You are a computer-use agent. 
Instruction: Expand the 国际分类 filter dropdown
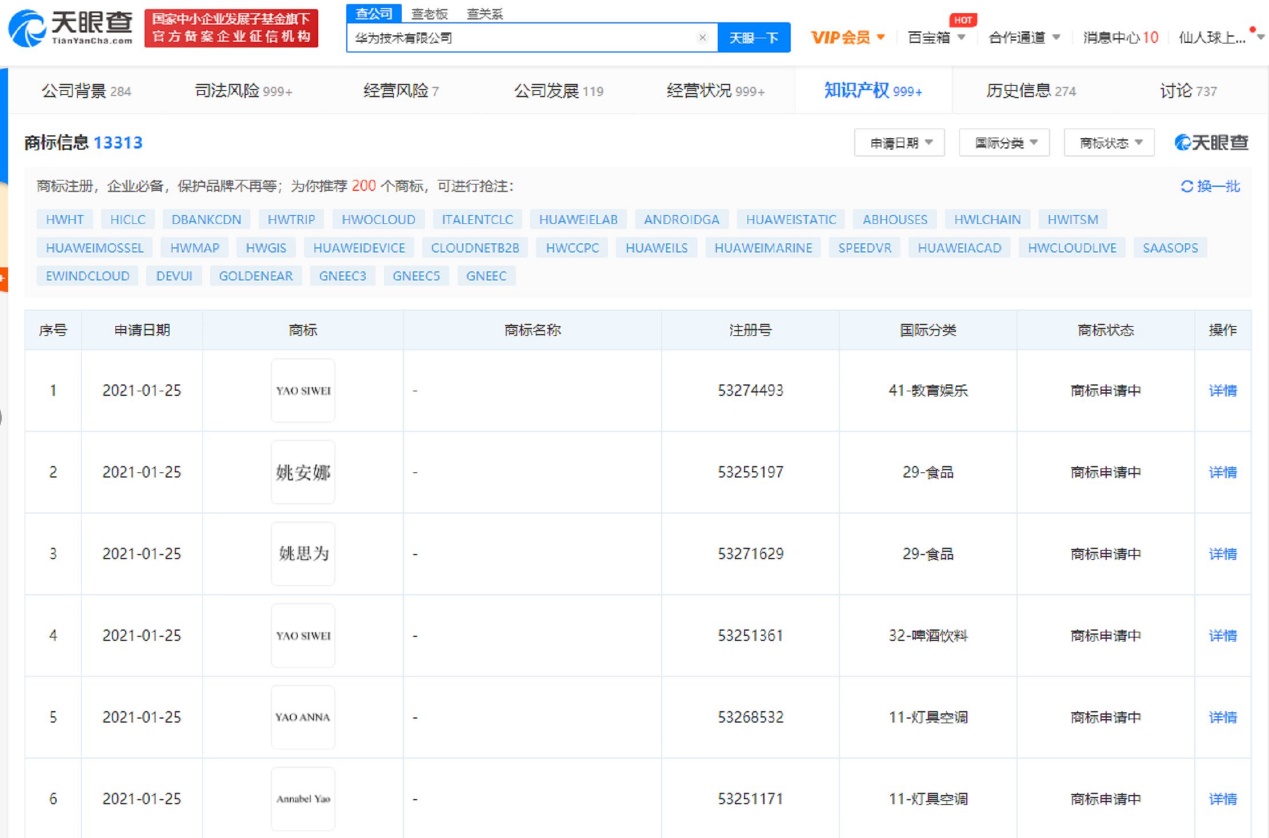point(1004,143)
